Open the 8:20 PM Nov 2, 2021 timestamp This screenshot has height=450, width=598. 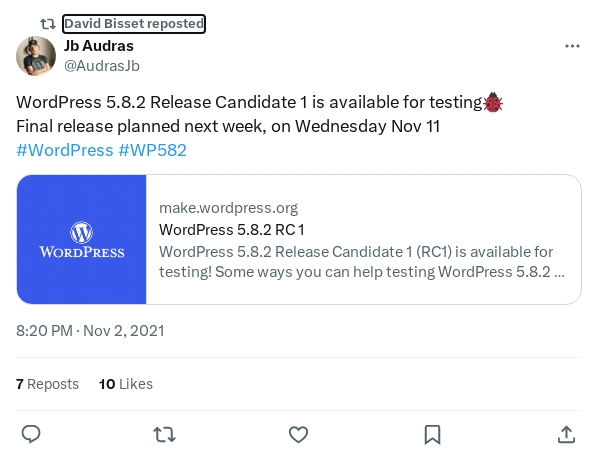(x=90, y=331)
